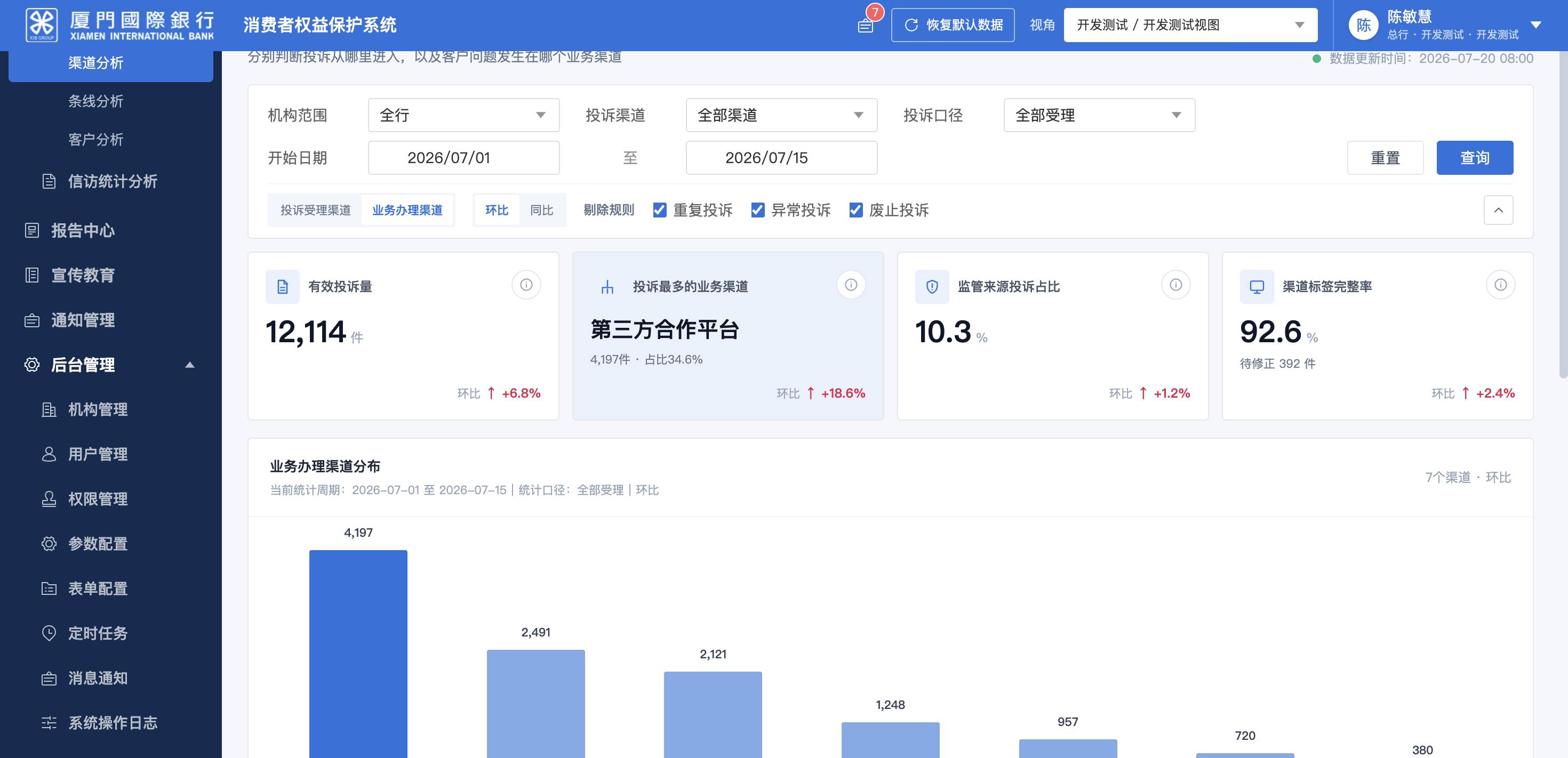
Task: Uncheck the 废止投诉 exclusion checkbox
Action: tap(855, 210)
